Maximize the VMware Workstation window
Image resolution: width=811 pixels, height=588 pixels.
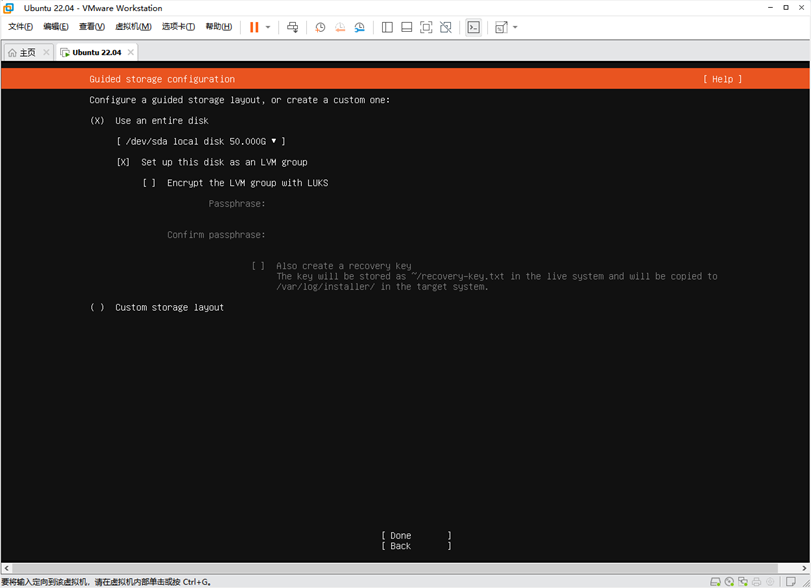[x=786, y=8]
